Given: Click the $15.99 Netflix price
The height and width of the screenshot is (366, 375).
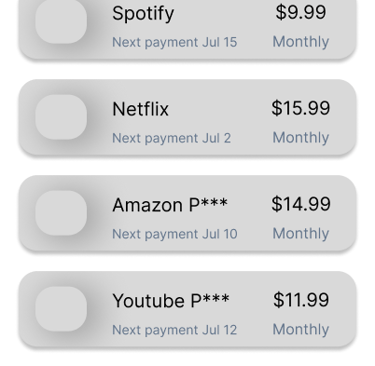Looking at the screenshot, I should click(301, 108).
